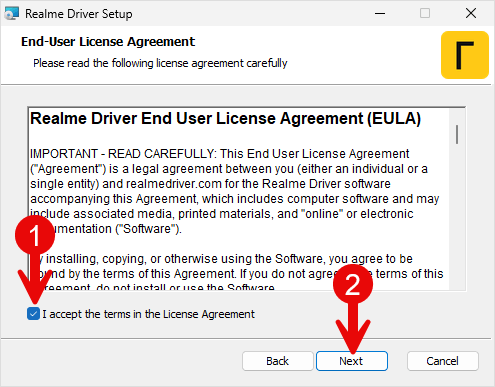
Task: Click the 'Realme Driver End User License Agreement (EULA)' title
Action: 225,118
